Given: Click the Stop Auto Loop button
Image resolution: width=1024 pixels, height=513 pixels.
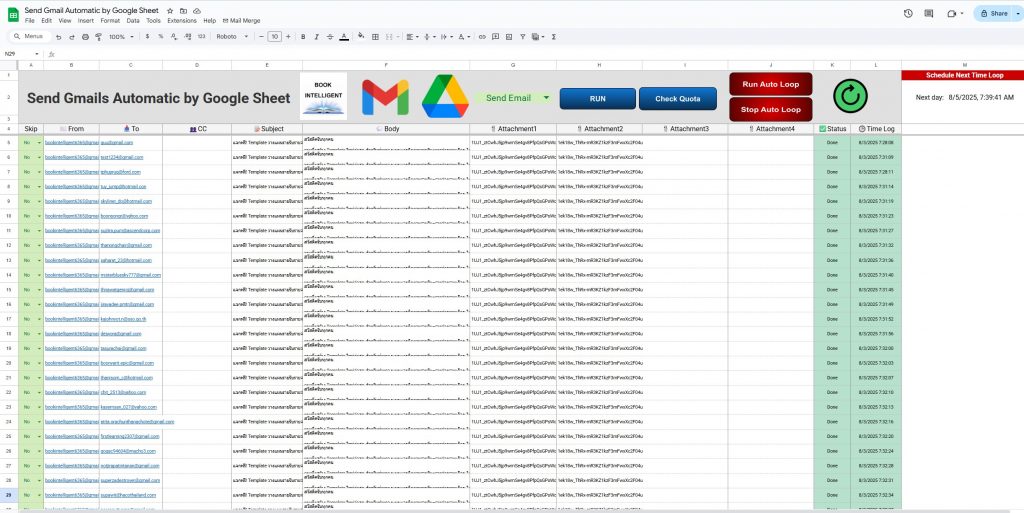Looking at the screenshot, I should coord(771,110).
